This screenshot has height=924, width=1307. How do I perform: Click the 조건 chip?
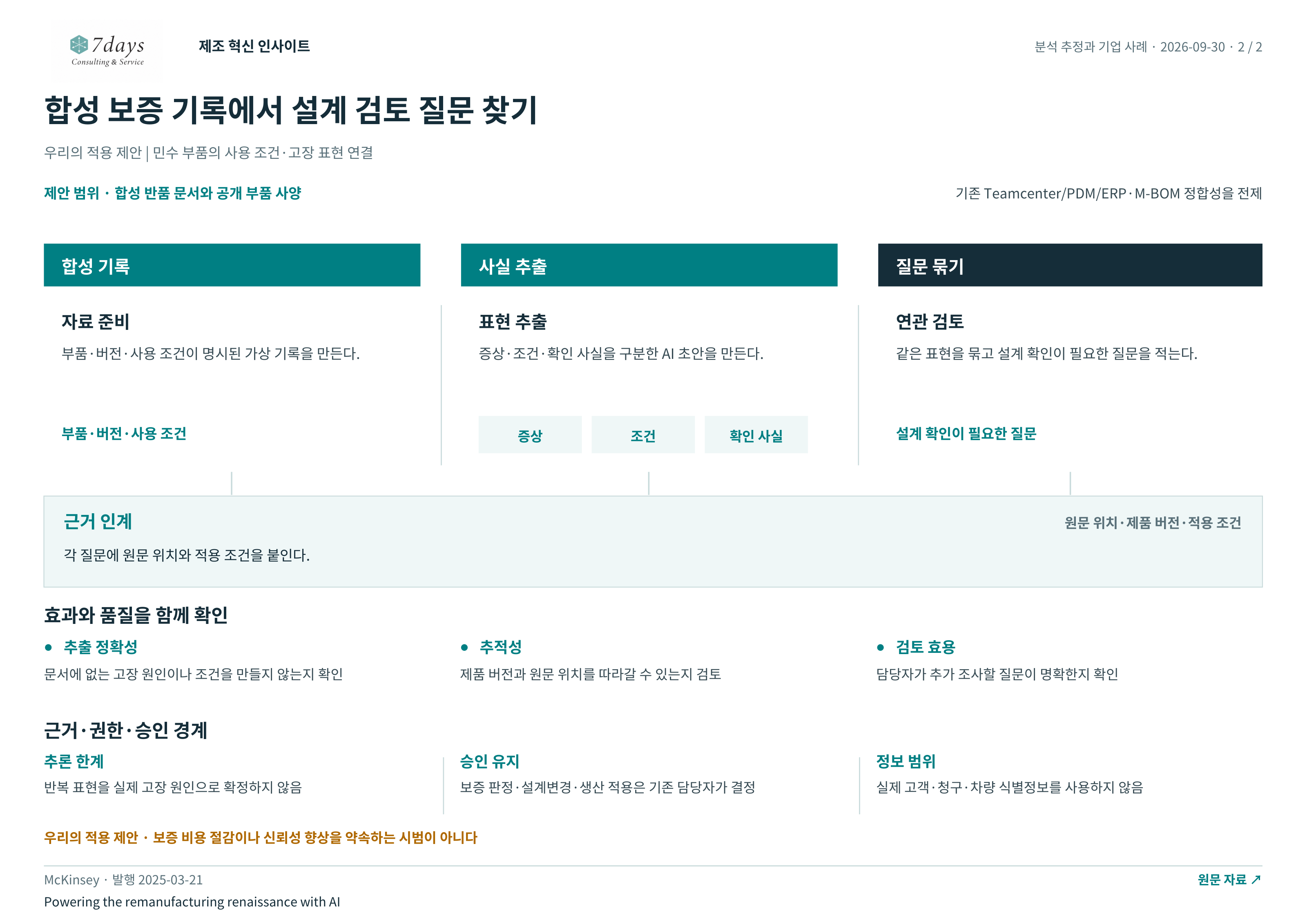click(x=643, y=435)
